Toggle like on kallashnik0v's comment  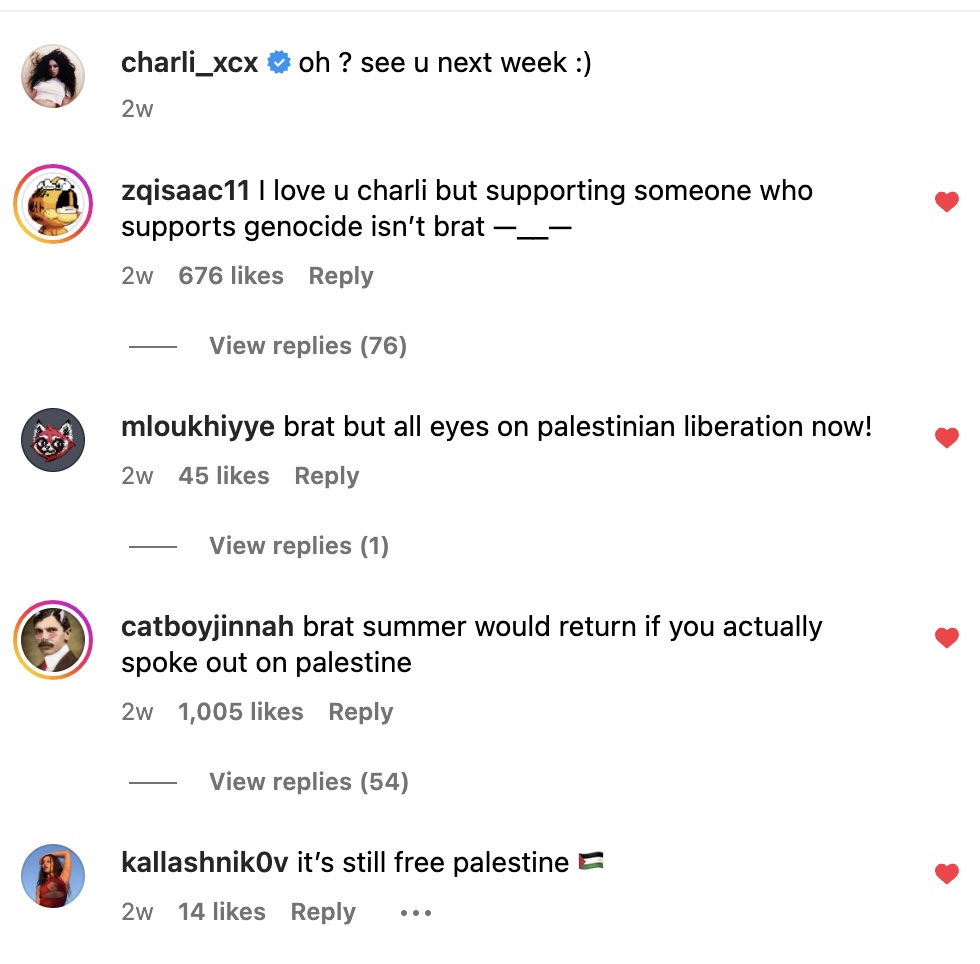tap(946, 874)
